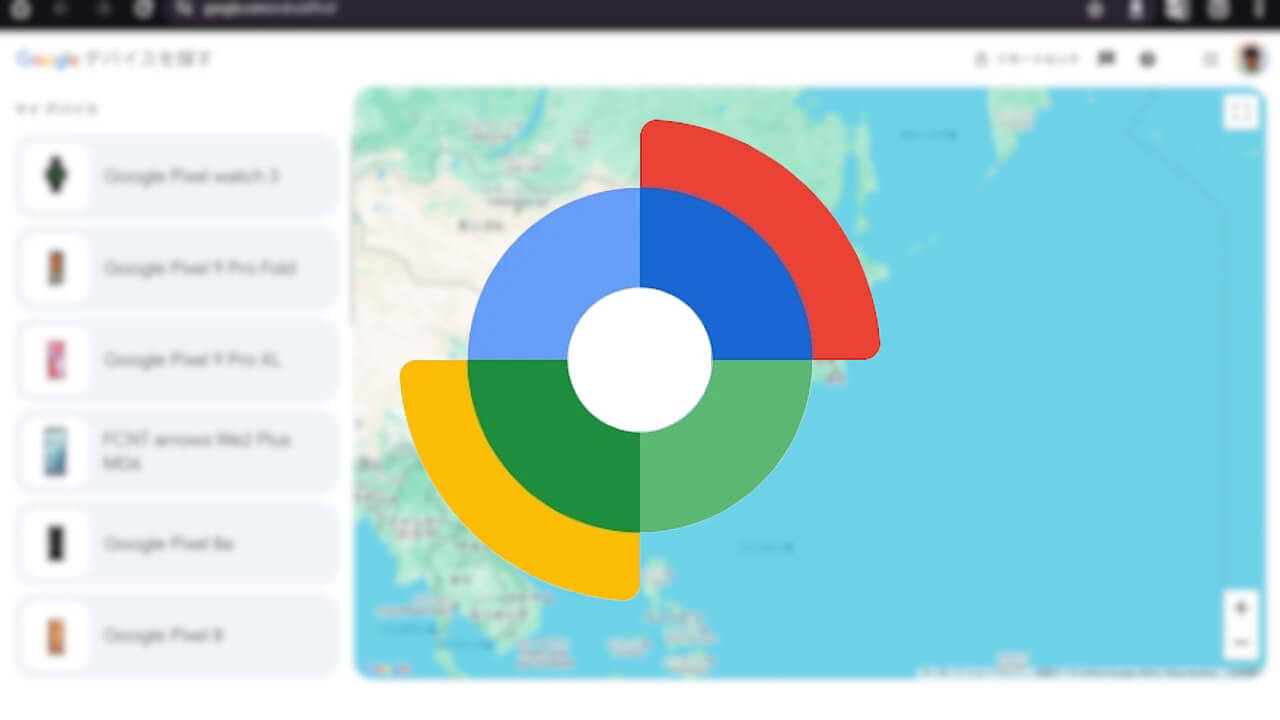
Task: Expand the map to fullscreen
Action: point(1241,112)
